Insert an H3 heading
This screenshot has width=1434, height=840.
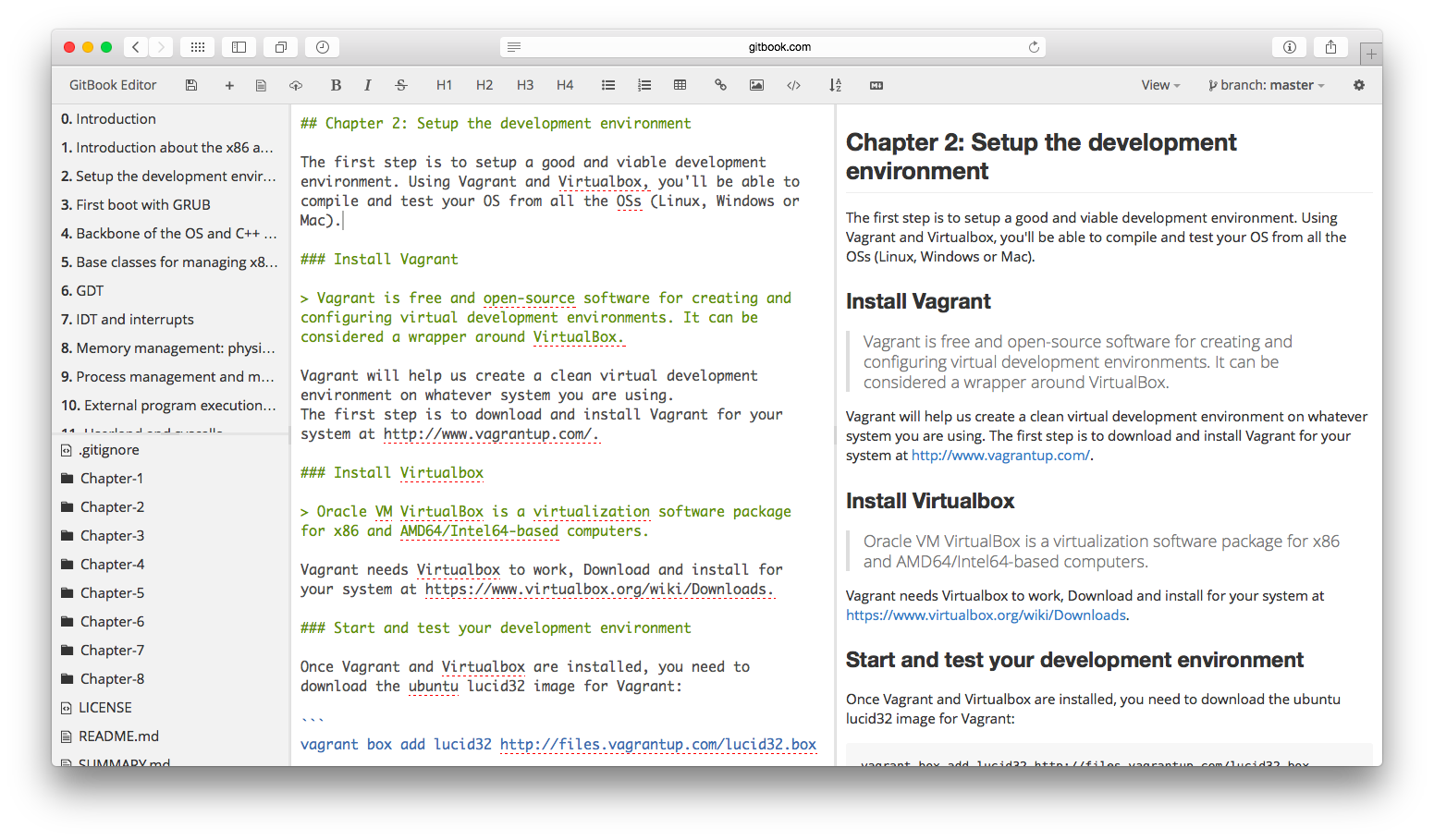point(525,85)
